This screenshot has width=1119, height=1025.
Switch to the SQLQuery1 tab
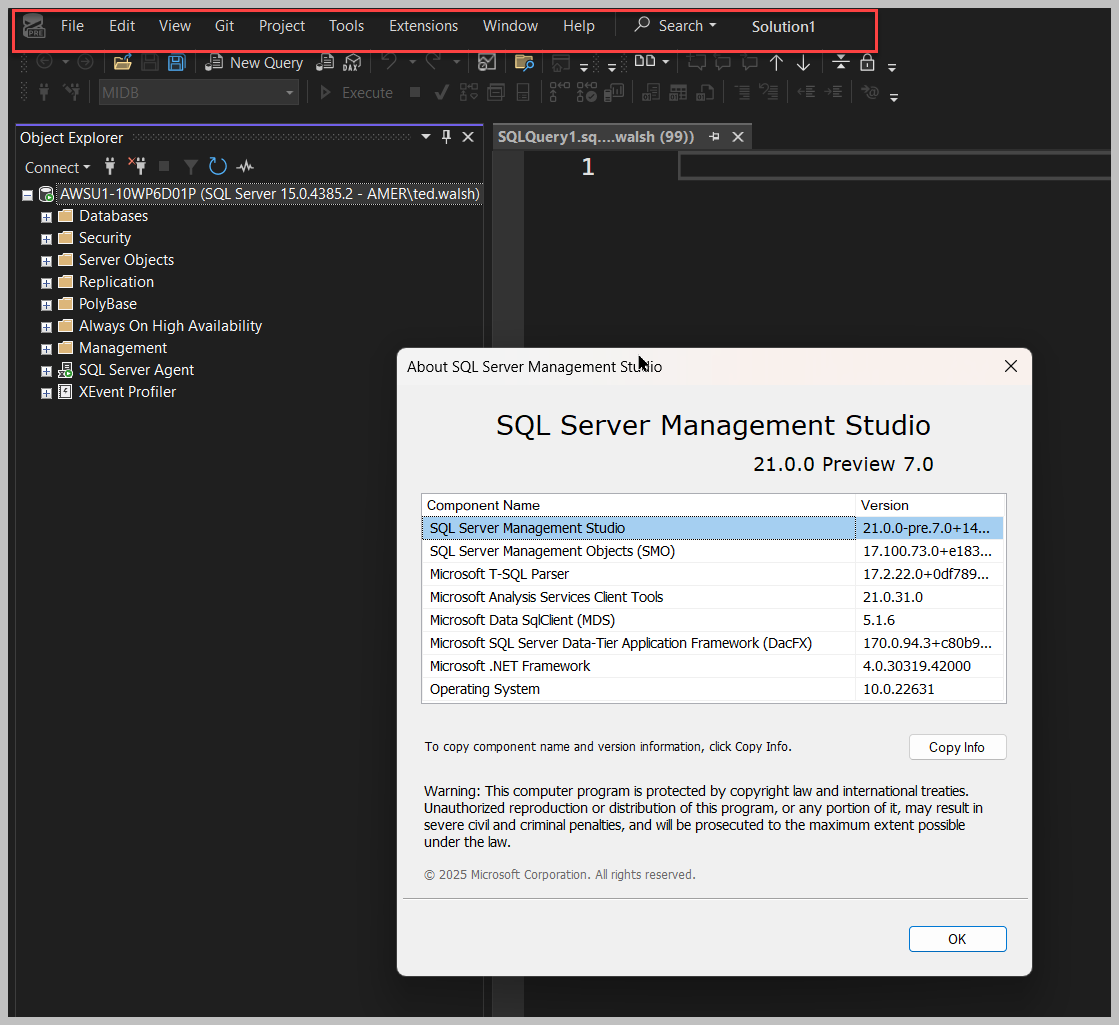click(x=596, y=137)
